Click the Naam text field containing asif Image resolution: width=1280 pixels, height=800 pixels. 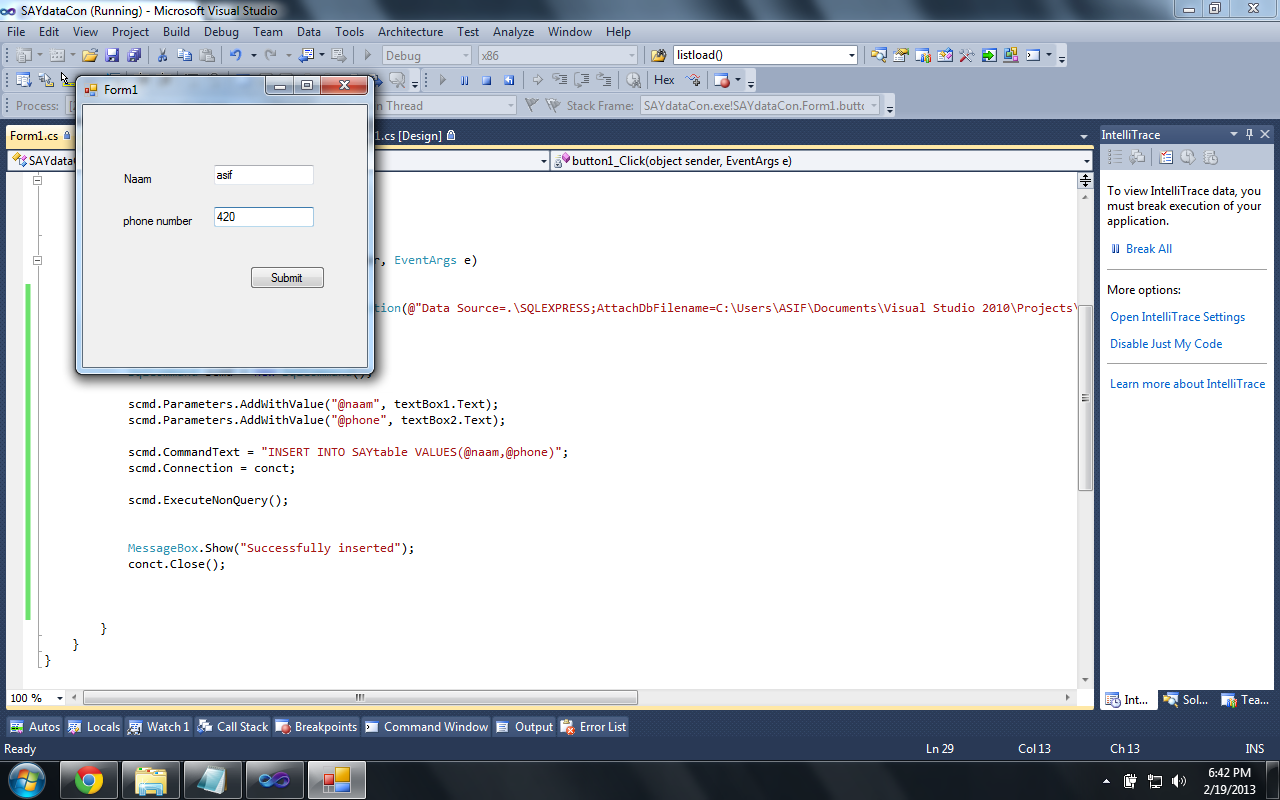point(264,175)
